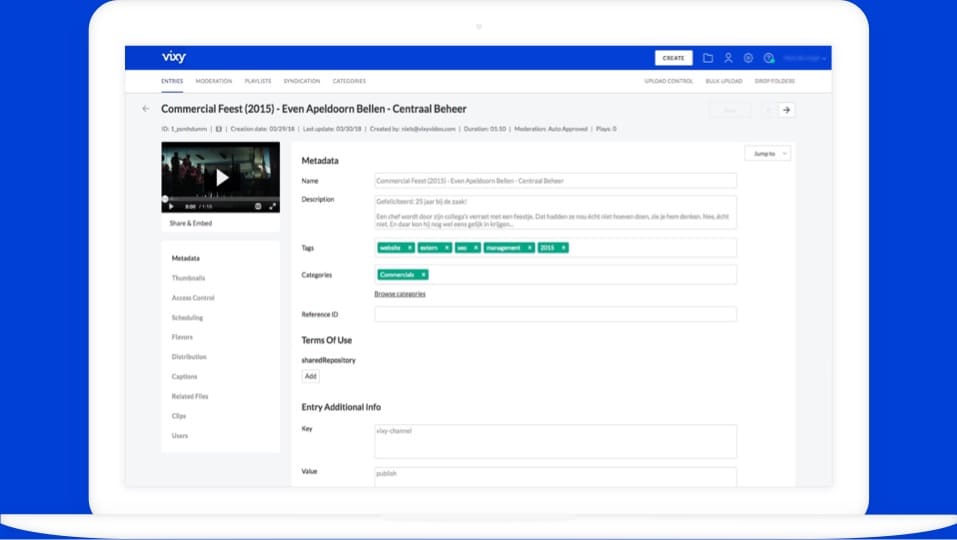Remove the 'management' tag

pyautogui.click(x=530, y=248)
